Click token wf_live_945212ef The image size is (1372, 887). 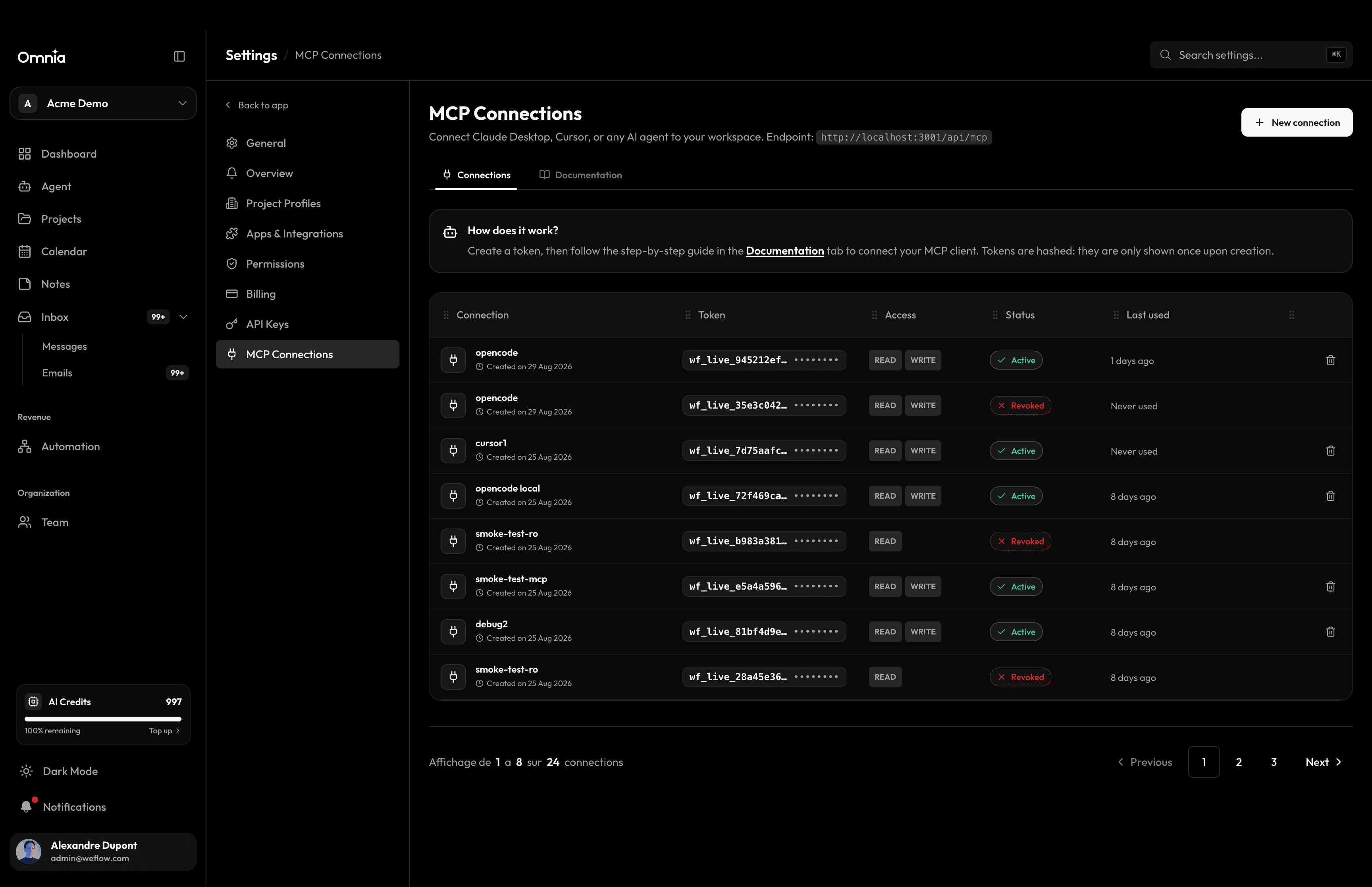click(x=764, y=360)
